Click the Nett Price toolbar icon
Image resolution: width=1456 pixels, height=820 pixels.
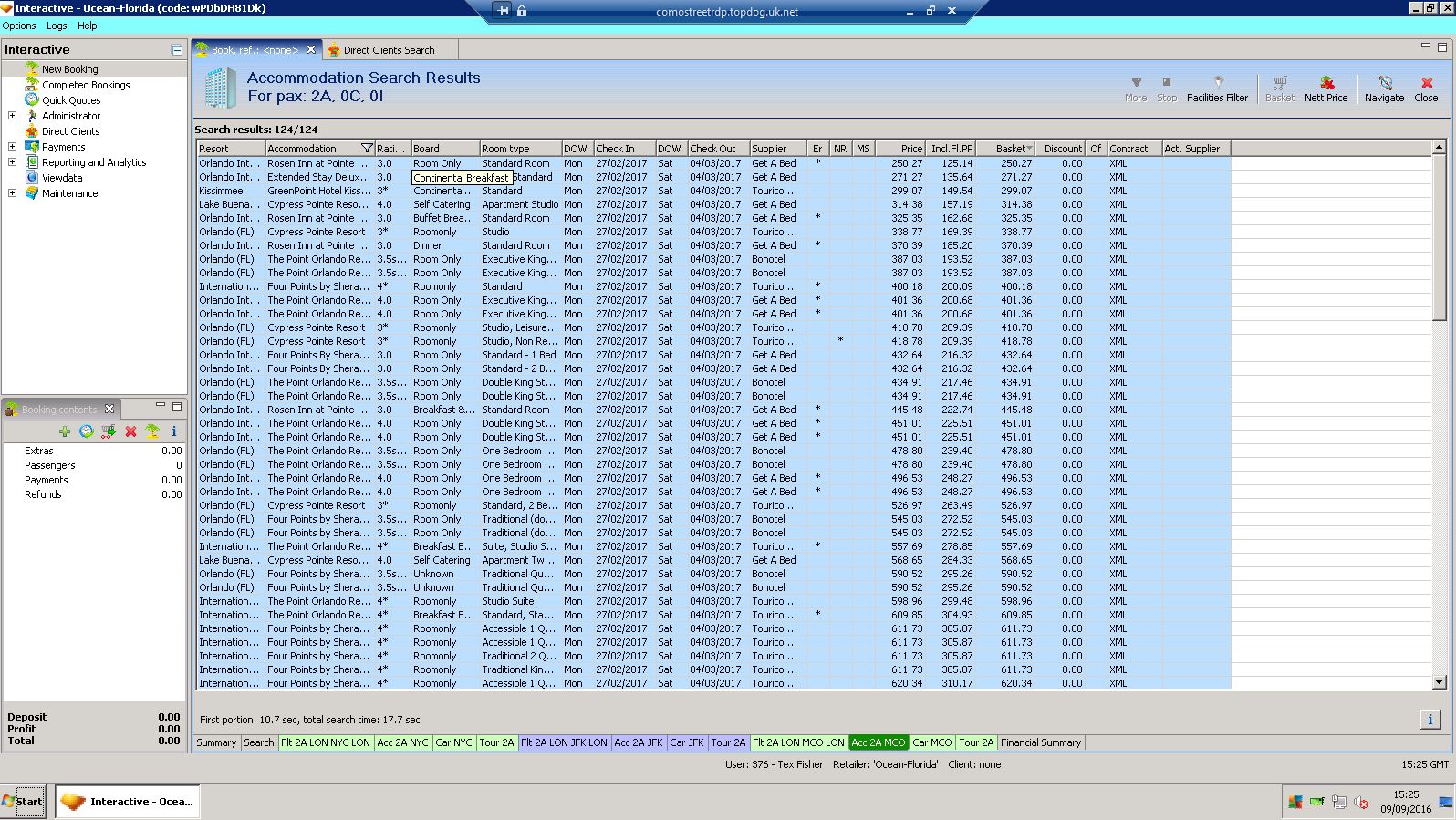tap(1326, 88)
